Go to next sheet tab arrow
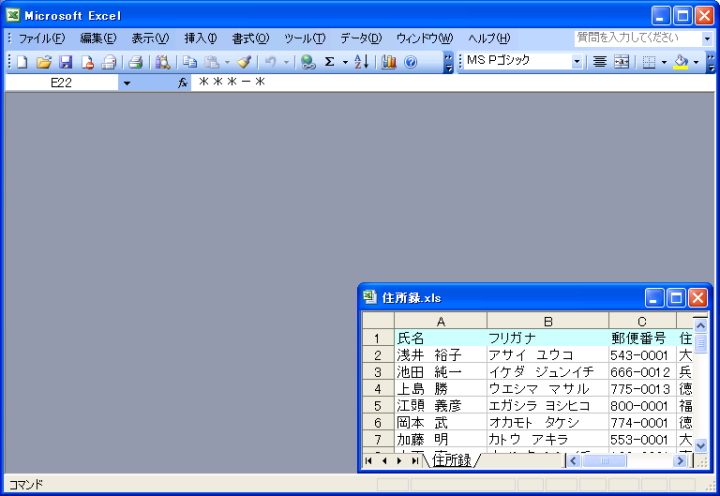 click(x=399, y=460)
